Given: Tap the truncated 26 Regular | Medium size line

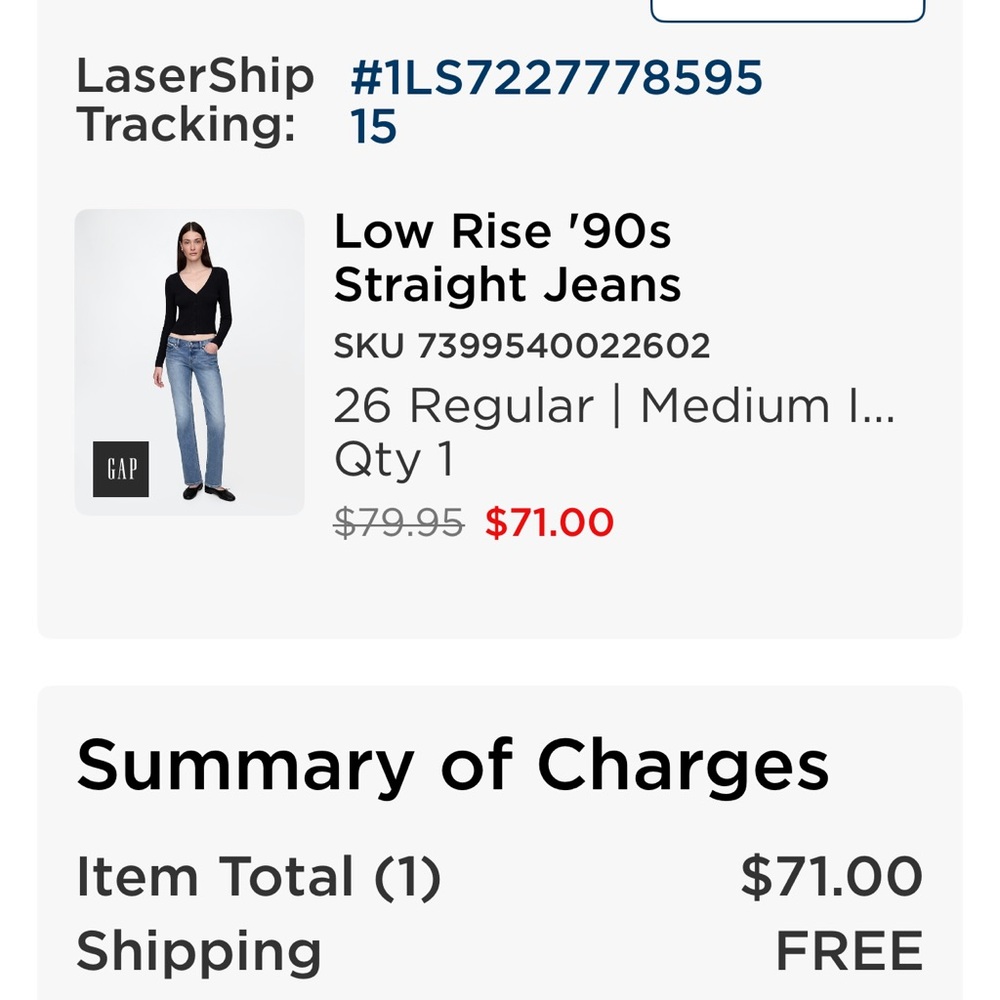Looking at the screenshot, I should pyautogui.click(x=615, y=406).
